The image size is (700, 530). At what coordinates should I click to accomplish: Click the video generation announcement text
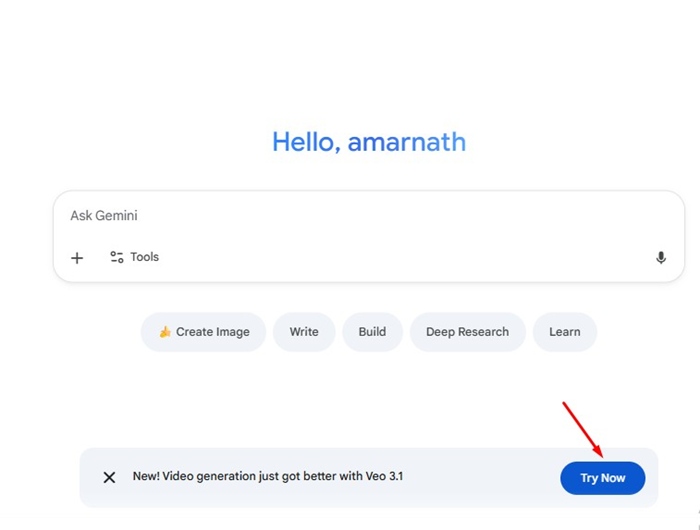(x=267, y=477)
